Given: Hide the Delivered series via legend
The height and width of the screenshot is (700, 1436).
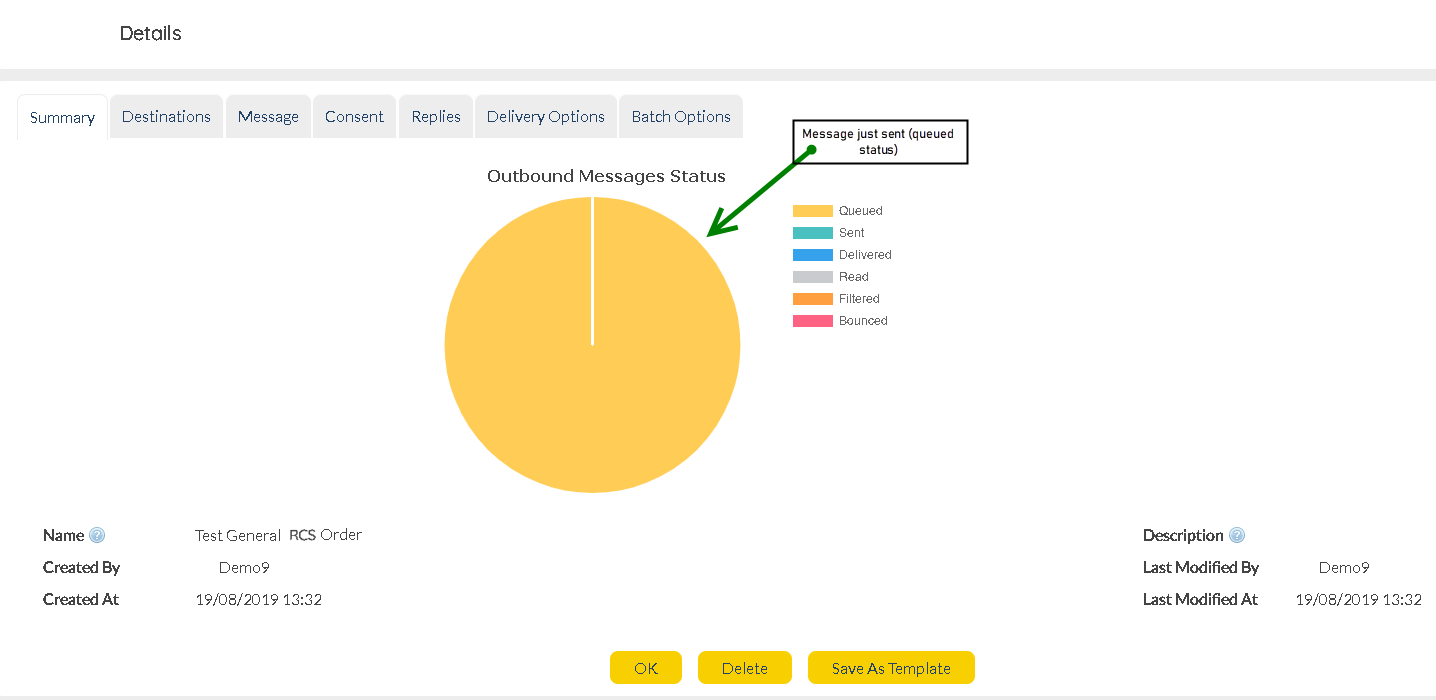Looking at the screenshot, I should click(x=842, y=255).
